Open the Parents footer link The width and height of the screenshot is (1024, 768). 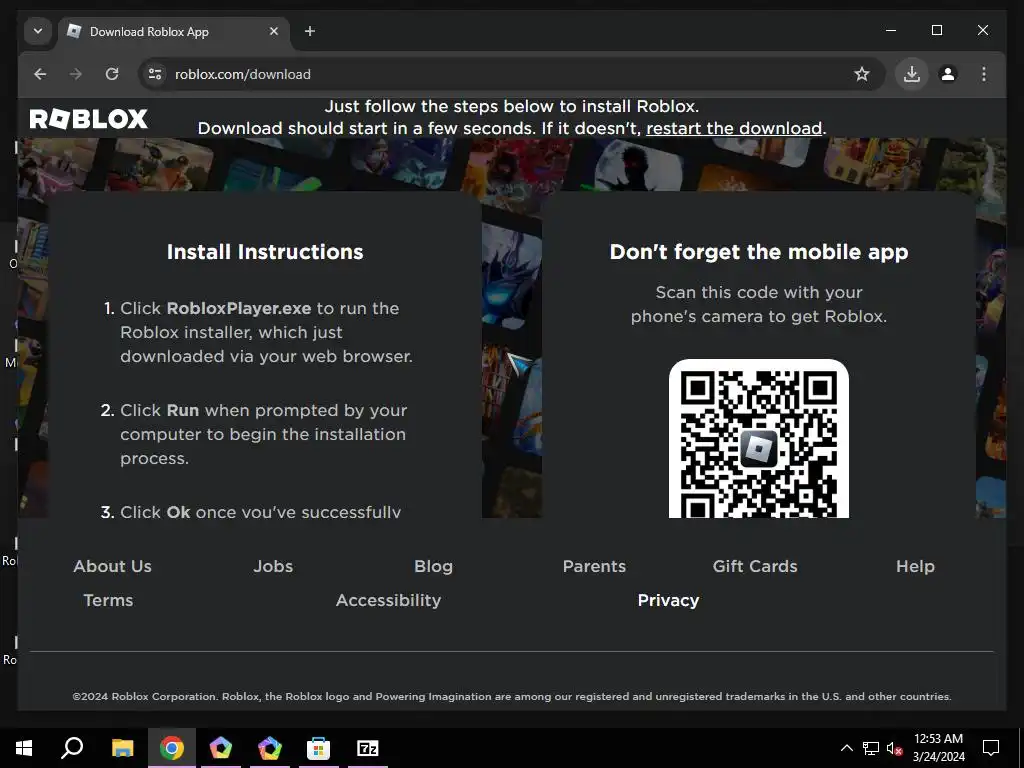(594, 566)
